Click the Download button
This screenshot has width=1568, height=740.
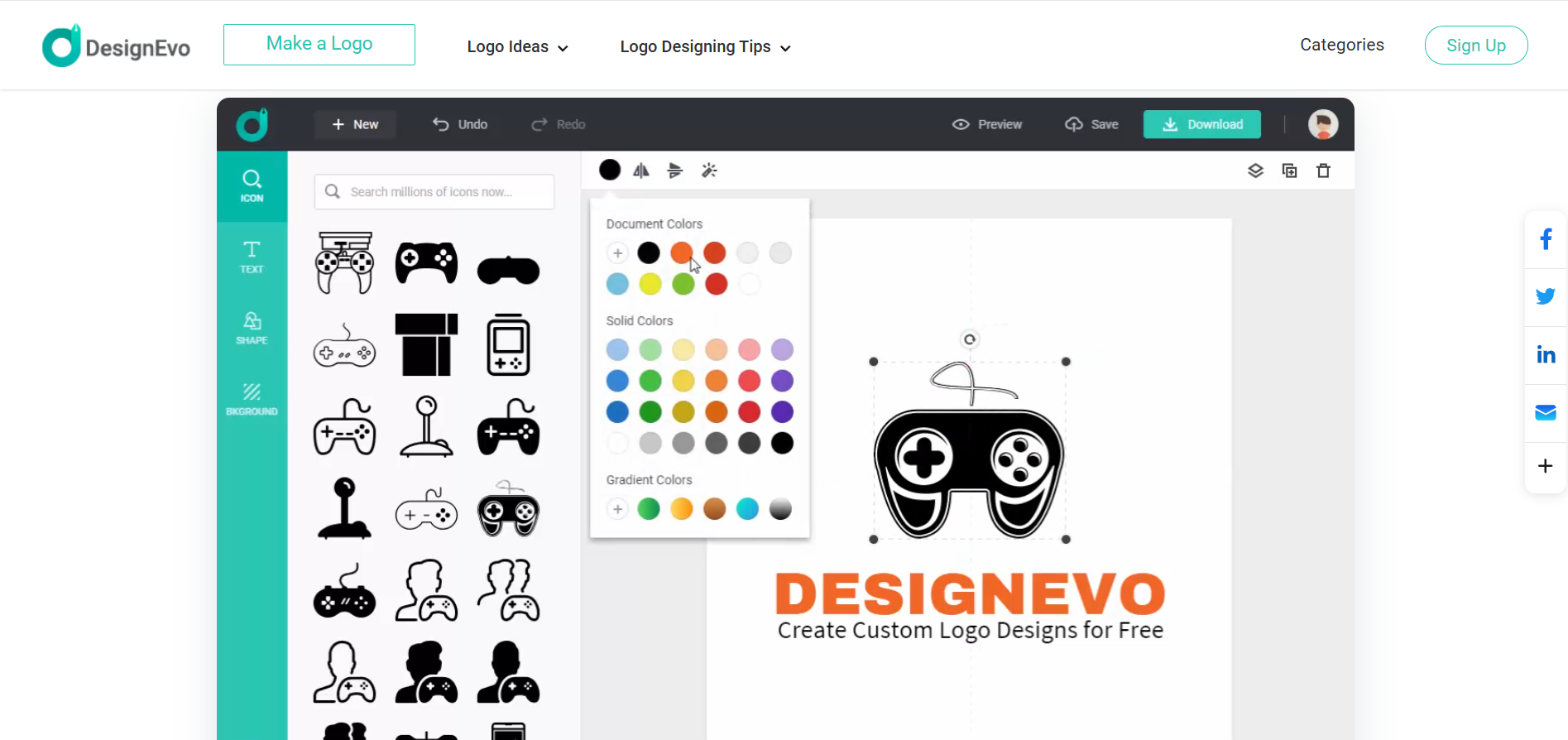tap(1202, 124)
